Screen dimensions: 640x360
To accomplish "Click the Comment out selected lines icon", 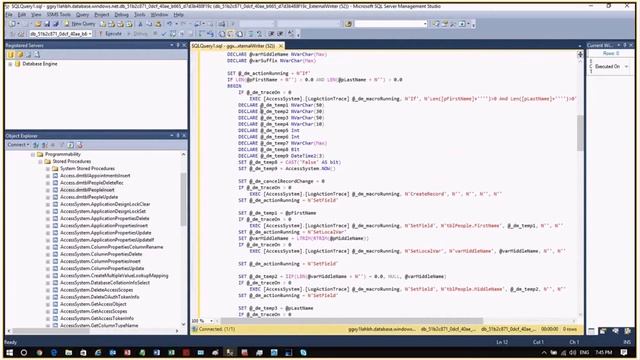I will [251, 33].
